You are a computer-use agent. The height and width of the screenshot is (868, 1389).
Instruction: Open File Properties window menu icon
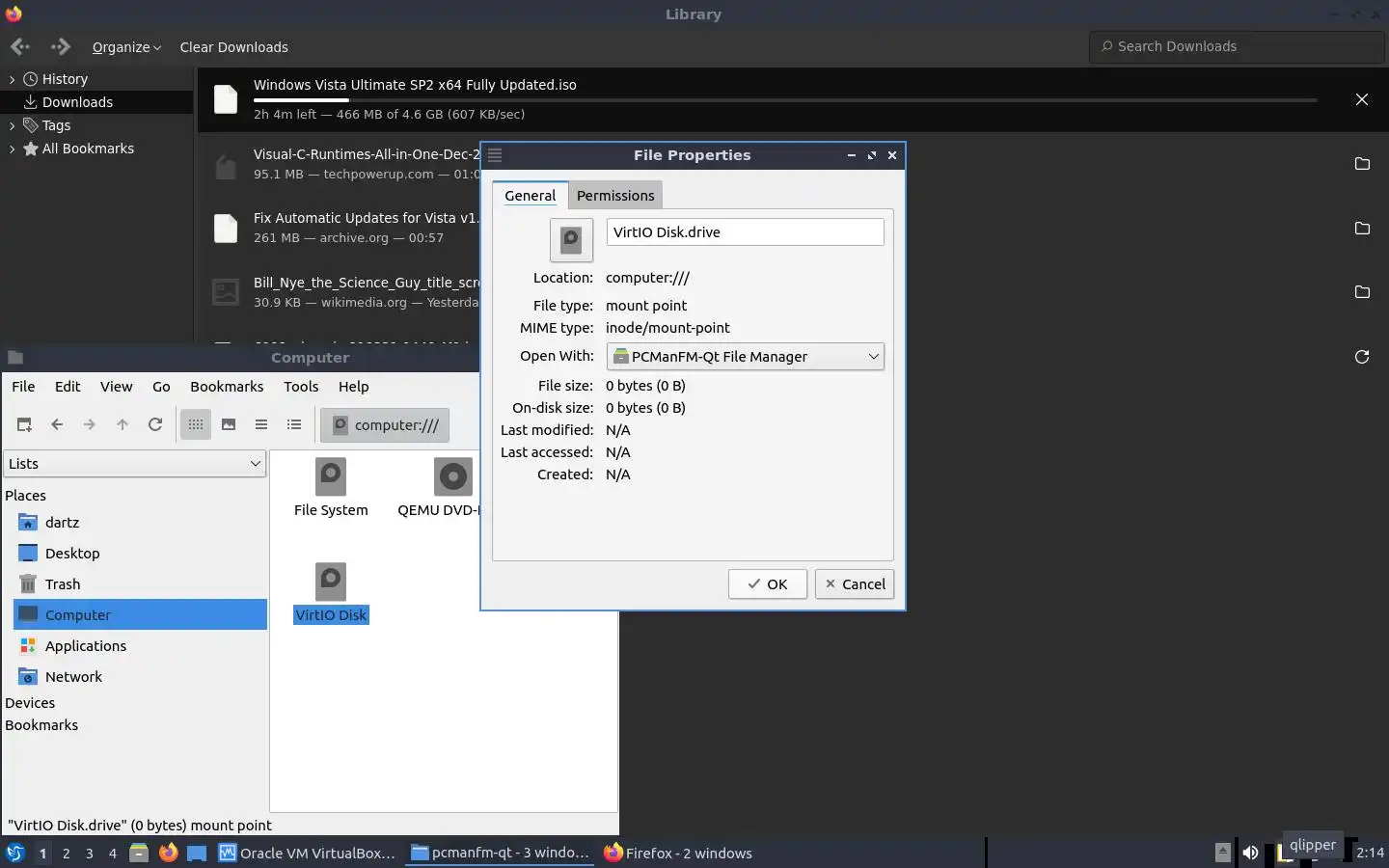pos(495,155)
